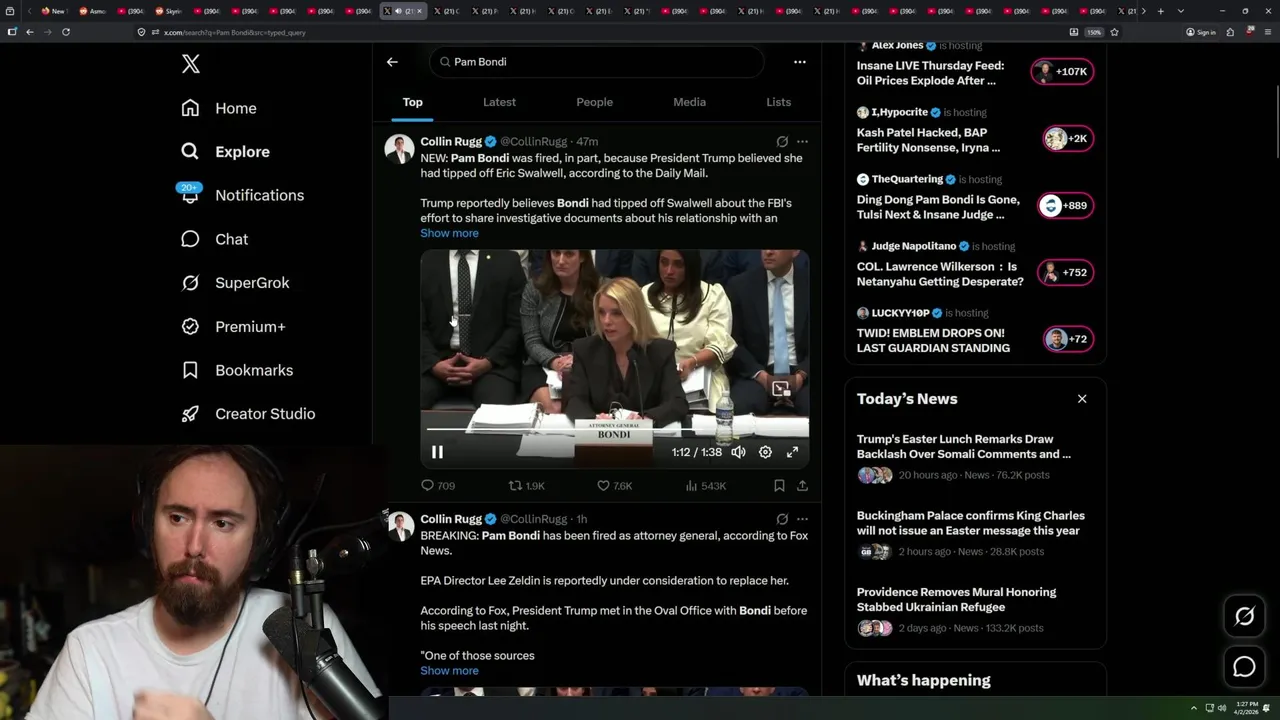This screenshot has height=720, width=1280.
Task: Open the X logo home link
Action: (191, 64)
